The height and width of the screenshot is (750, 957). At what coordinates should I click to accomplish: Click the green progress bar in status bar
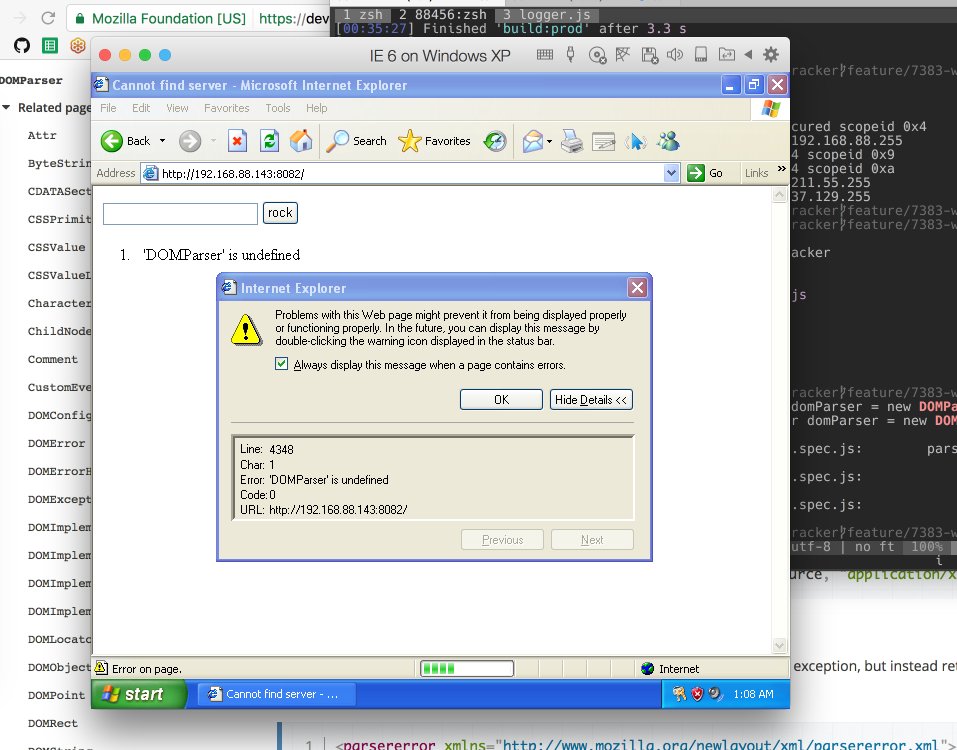click(467, 668)
